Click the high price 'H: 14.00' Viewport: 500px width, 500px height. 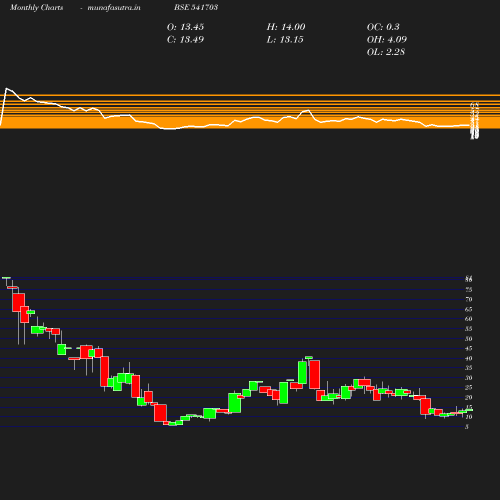(x=286, y=27)
